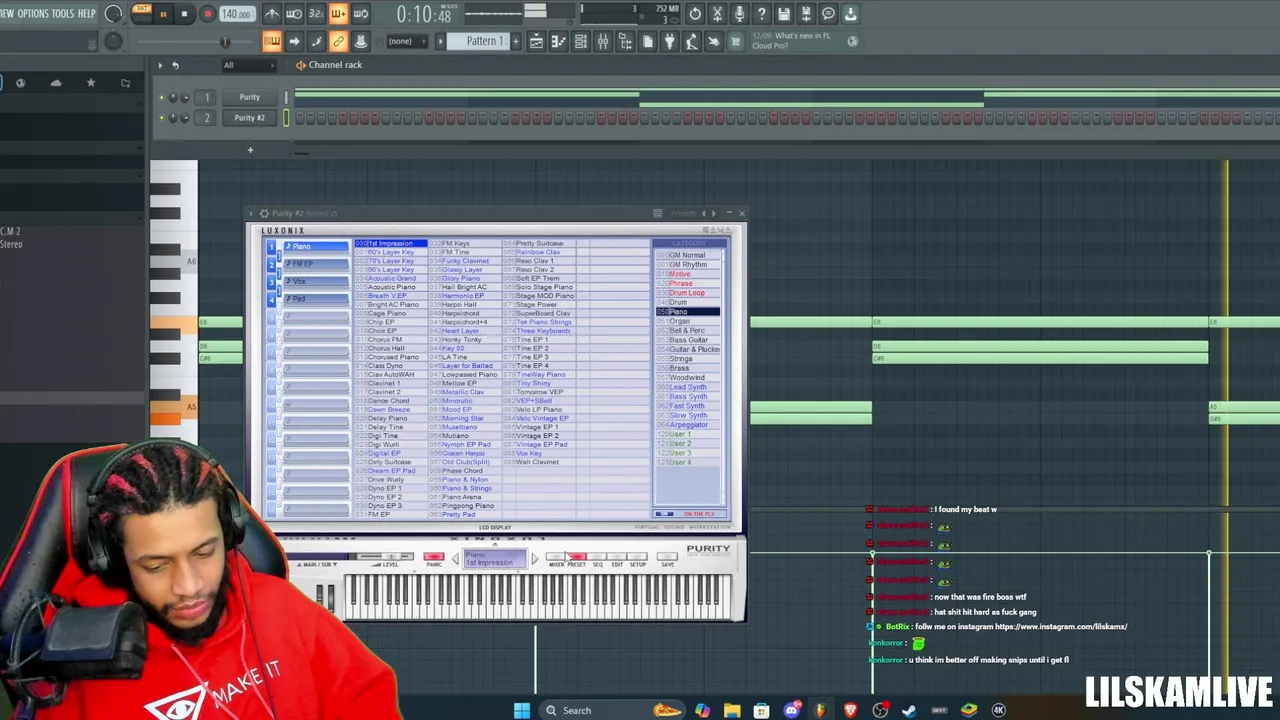Viewport: 1280px width, 720px height.
Task: Pause playback with the transport pause button
Action: tap(163, 14)
